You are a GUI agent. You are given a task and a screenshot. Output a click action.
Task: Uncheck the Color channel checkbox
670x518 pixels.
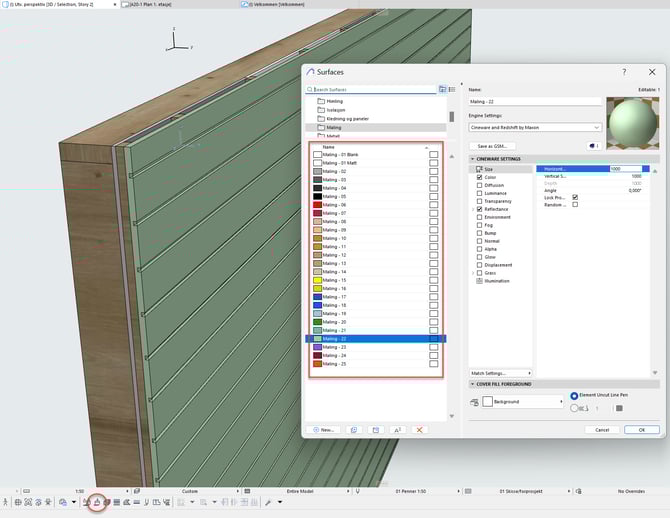pyautogui.click(x=480, y=177)
